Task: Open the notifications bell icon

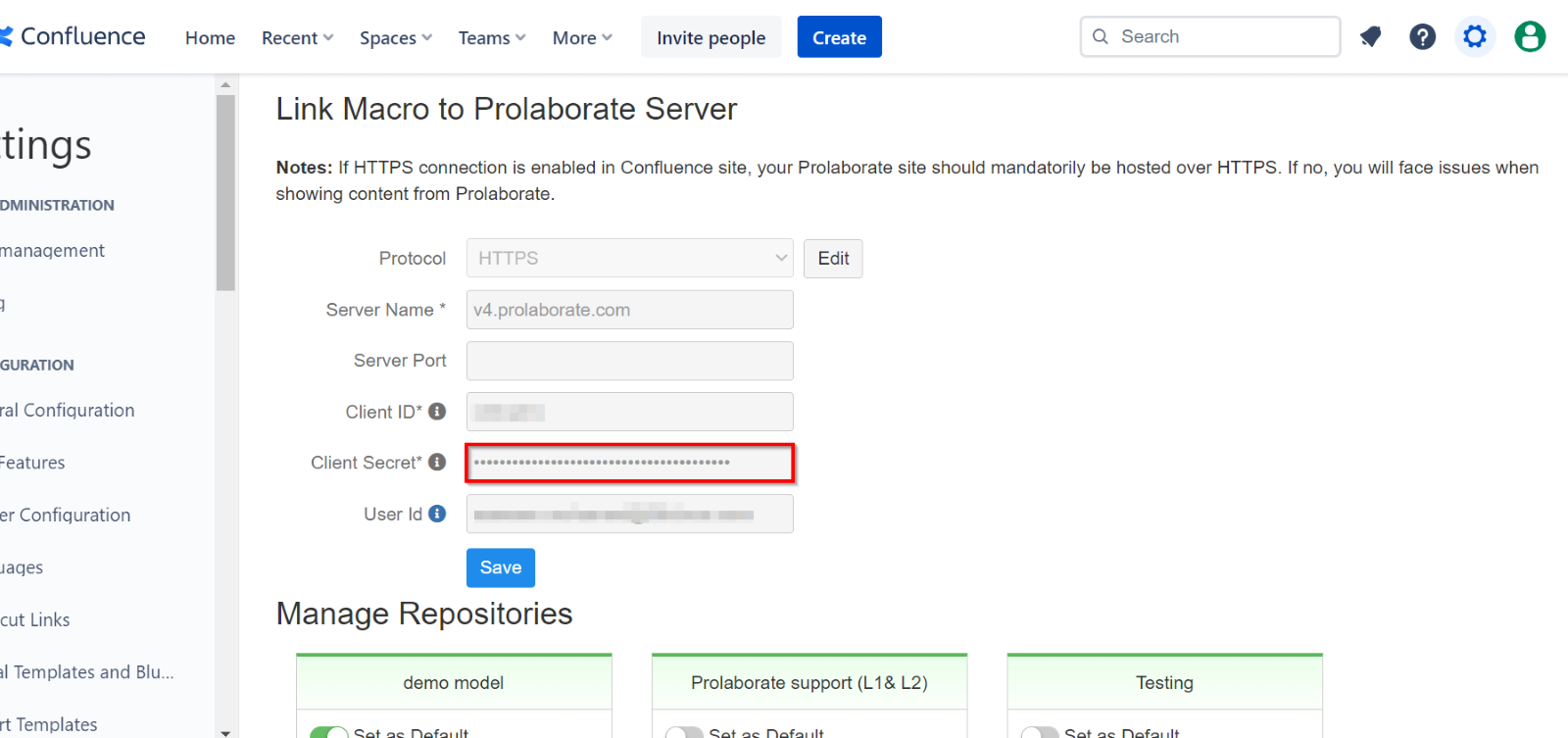Action: 1370,37
